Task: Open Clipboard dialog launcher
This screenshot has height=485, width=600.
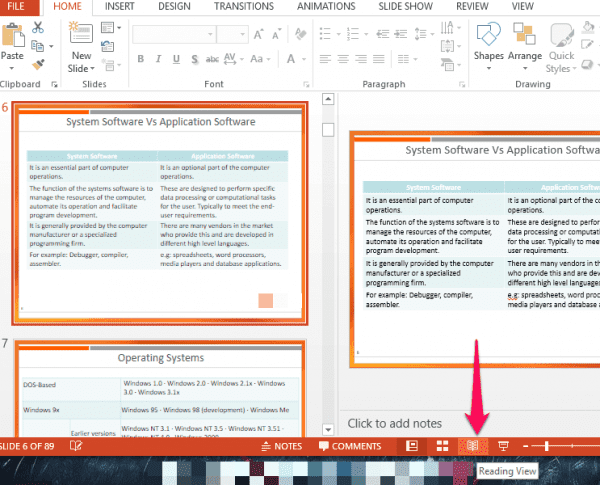Action: [x=54, y=85]
